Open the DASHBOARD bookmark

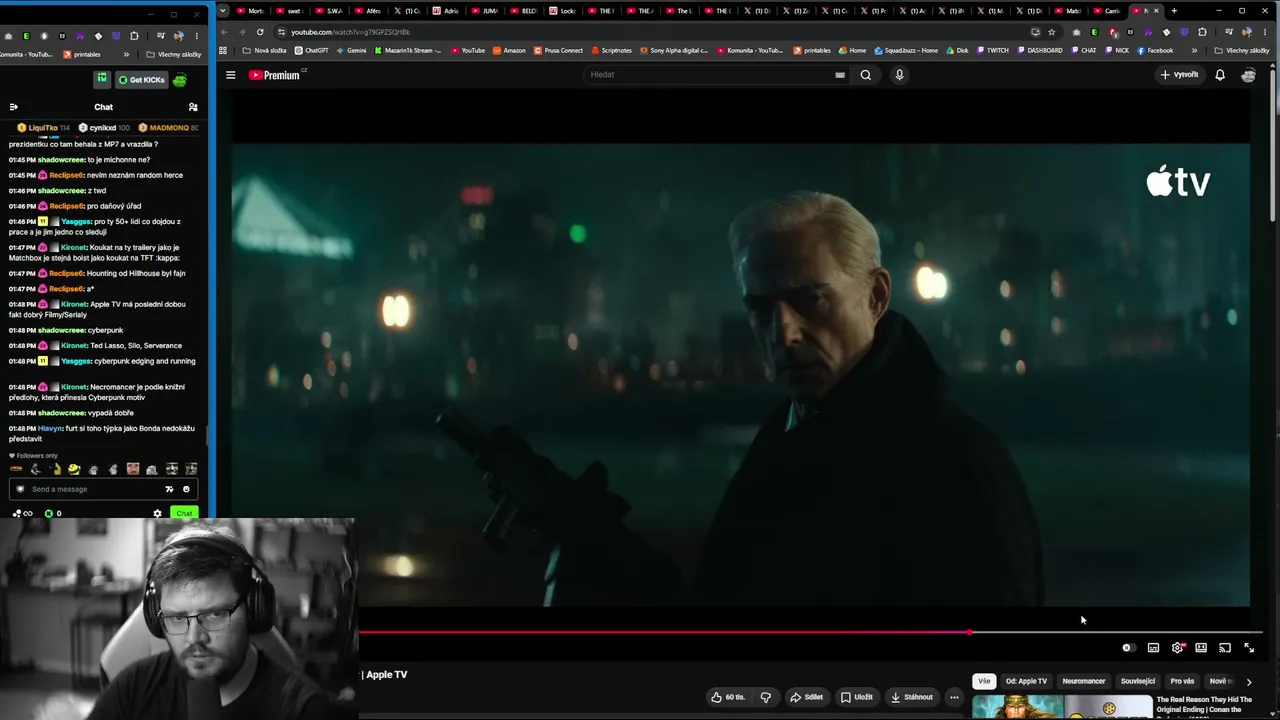pyautogui.click(x=1039, y=50)
